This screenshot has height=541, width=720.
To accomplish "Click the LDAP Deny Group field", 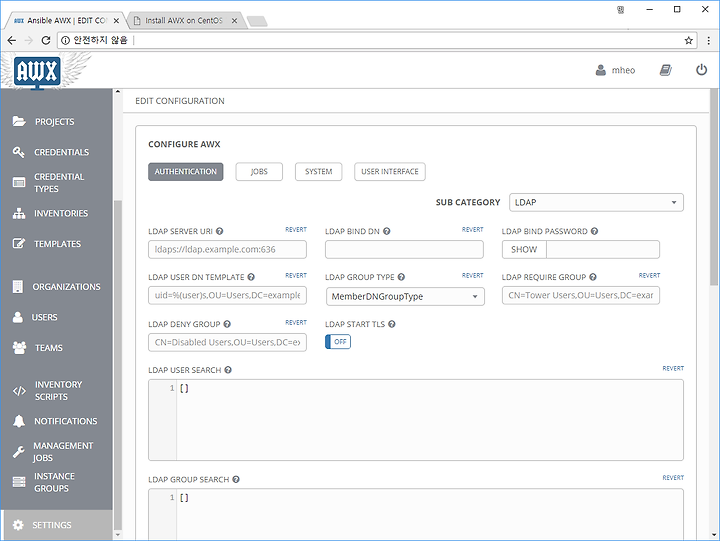I will coord(227,342).
